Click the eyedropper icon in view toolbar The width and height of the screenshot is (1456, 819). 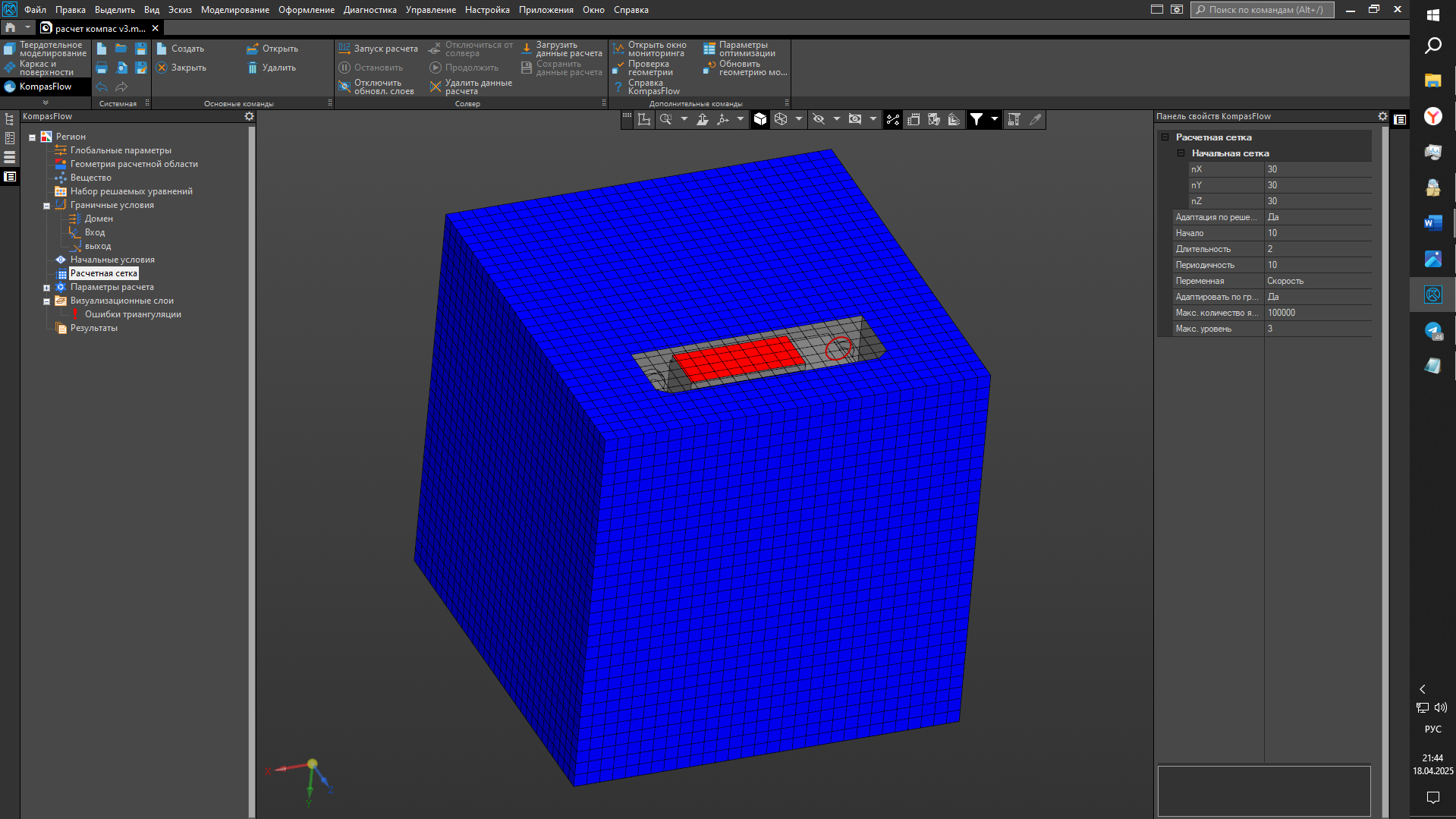click(x=1035, y=119)
